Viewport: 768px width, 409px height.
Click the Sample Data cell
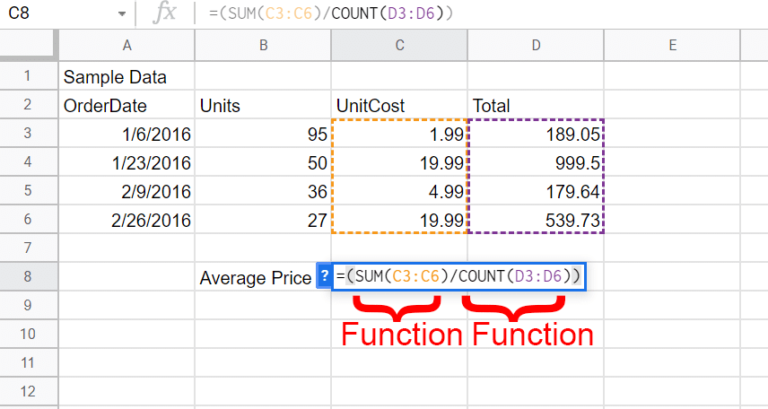pos(127,76)
